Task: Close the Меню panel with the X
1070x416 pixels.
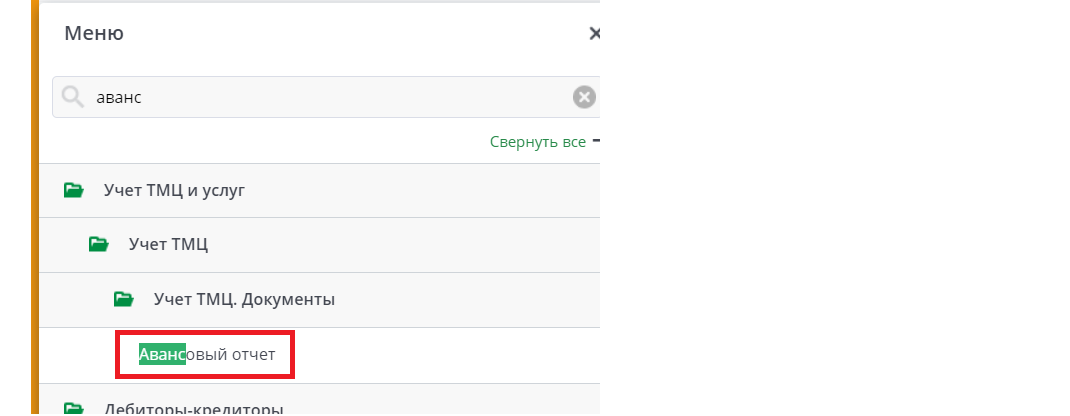Action: [595, 33]
